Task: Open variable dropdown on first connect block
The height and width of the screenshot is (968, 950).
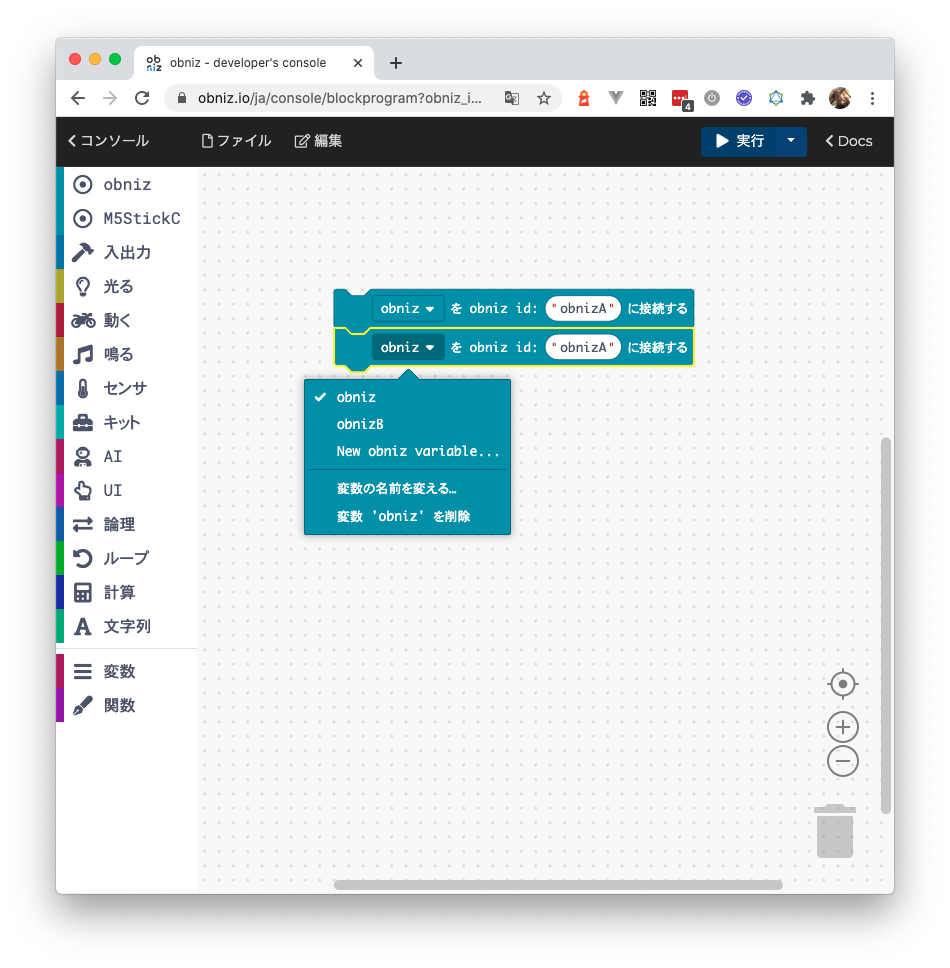Action: coord(407,308)
